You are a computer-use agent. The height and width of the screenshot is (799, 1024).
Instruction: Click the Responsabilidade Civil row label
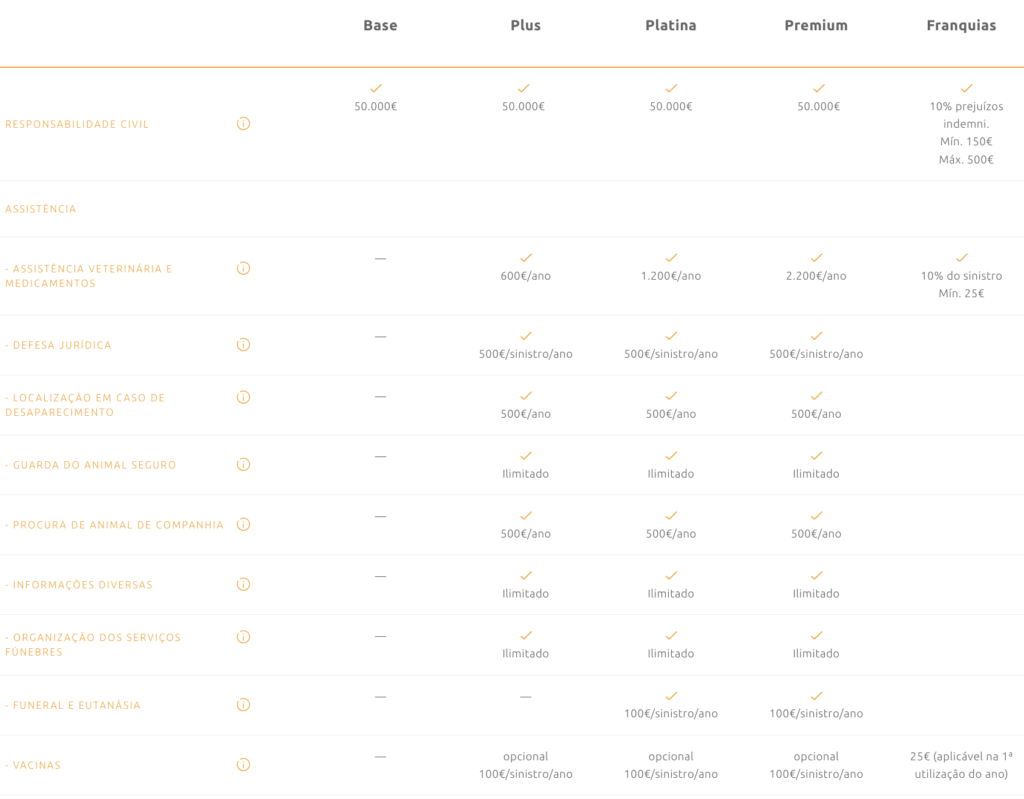coord(77,124)
